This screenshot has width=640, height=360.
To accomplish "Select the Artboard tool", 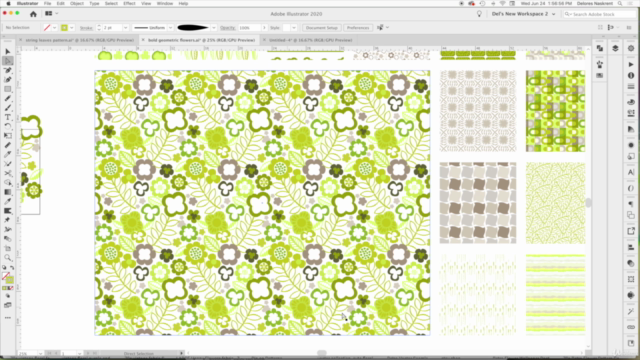I will (8, 249).
